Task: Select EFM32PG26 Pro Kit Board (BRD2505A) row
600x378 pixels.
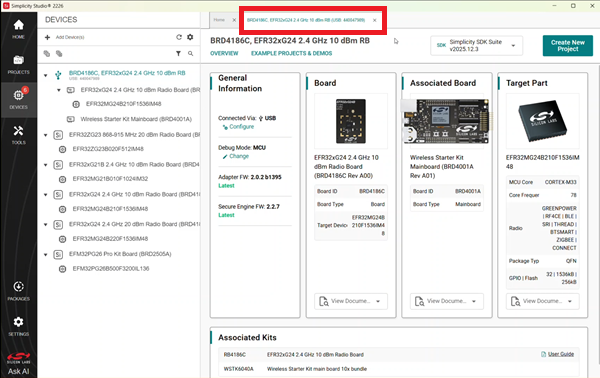Action: (x=120, y=254)
